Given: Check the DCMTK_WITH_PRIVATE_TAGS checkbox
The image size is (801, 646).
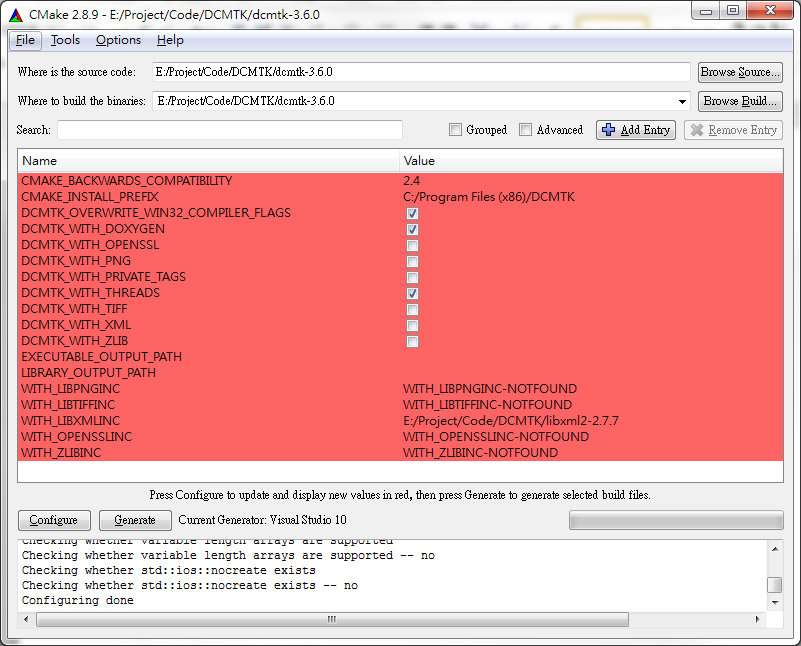Looking at the screenshot, I should coord(412,277).
